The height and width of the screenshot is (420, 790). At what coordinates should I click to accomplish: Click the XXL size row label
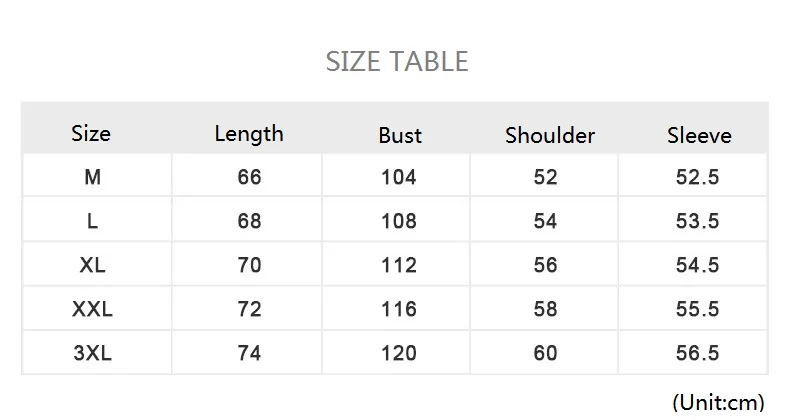click(92, 309)
